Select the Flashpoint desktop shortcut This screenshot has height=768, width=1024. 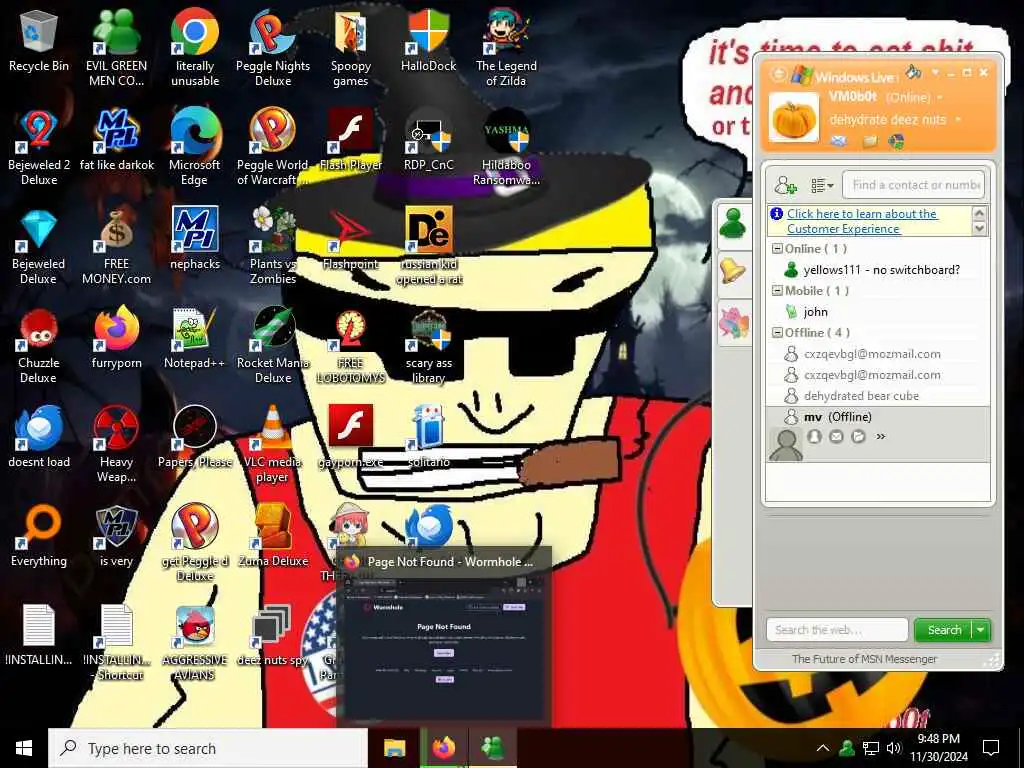click(351, 239)
